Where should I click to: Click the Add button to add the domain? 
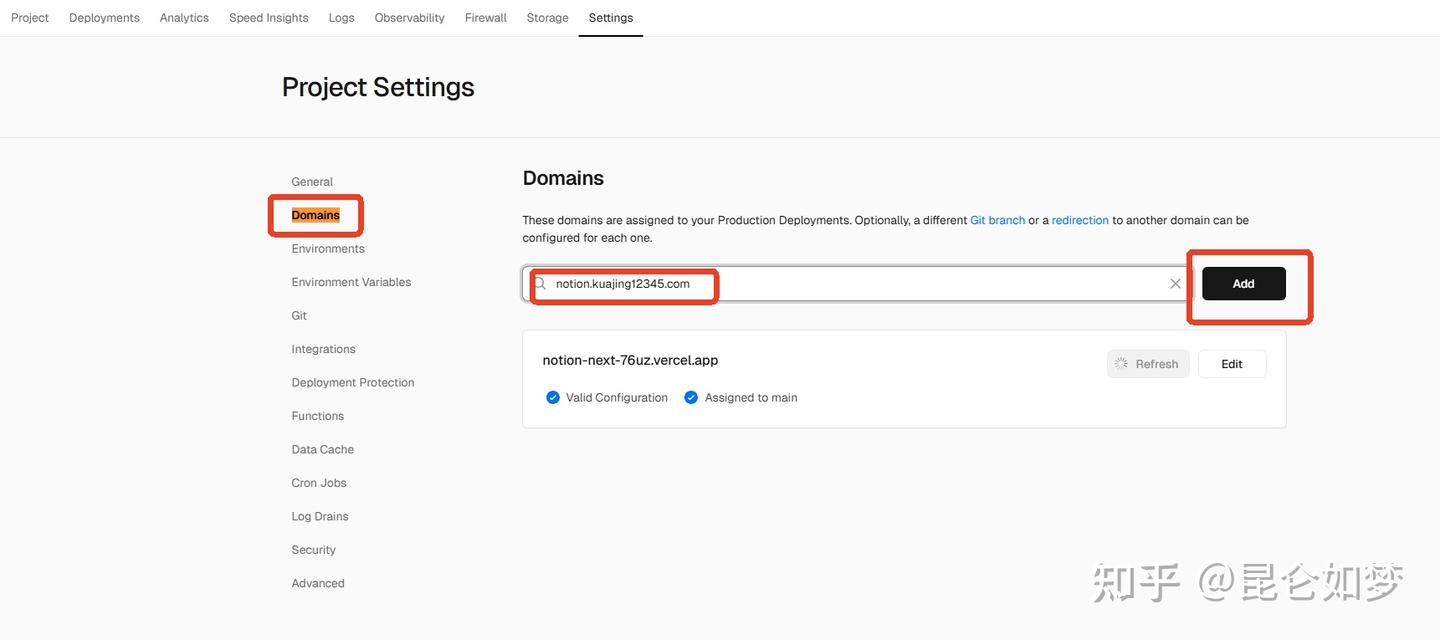click(1243, 284)
